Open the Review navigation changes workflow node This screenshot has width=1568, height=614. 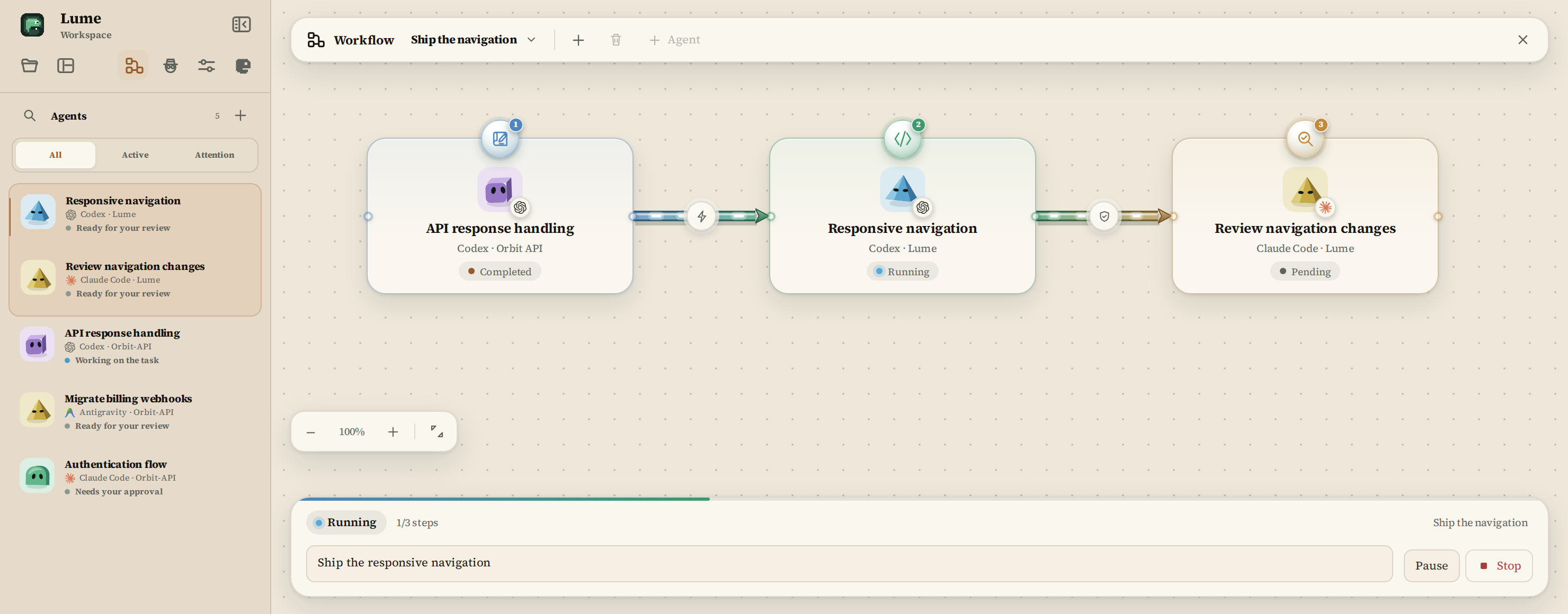click(1305, 216)
